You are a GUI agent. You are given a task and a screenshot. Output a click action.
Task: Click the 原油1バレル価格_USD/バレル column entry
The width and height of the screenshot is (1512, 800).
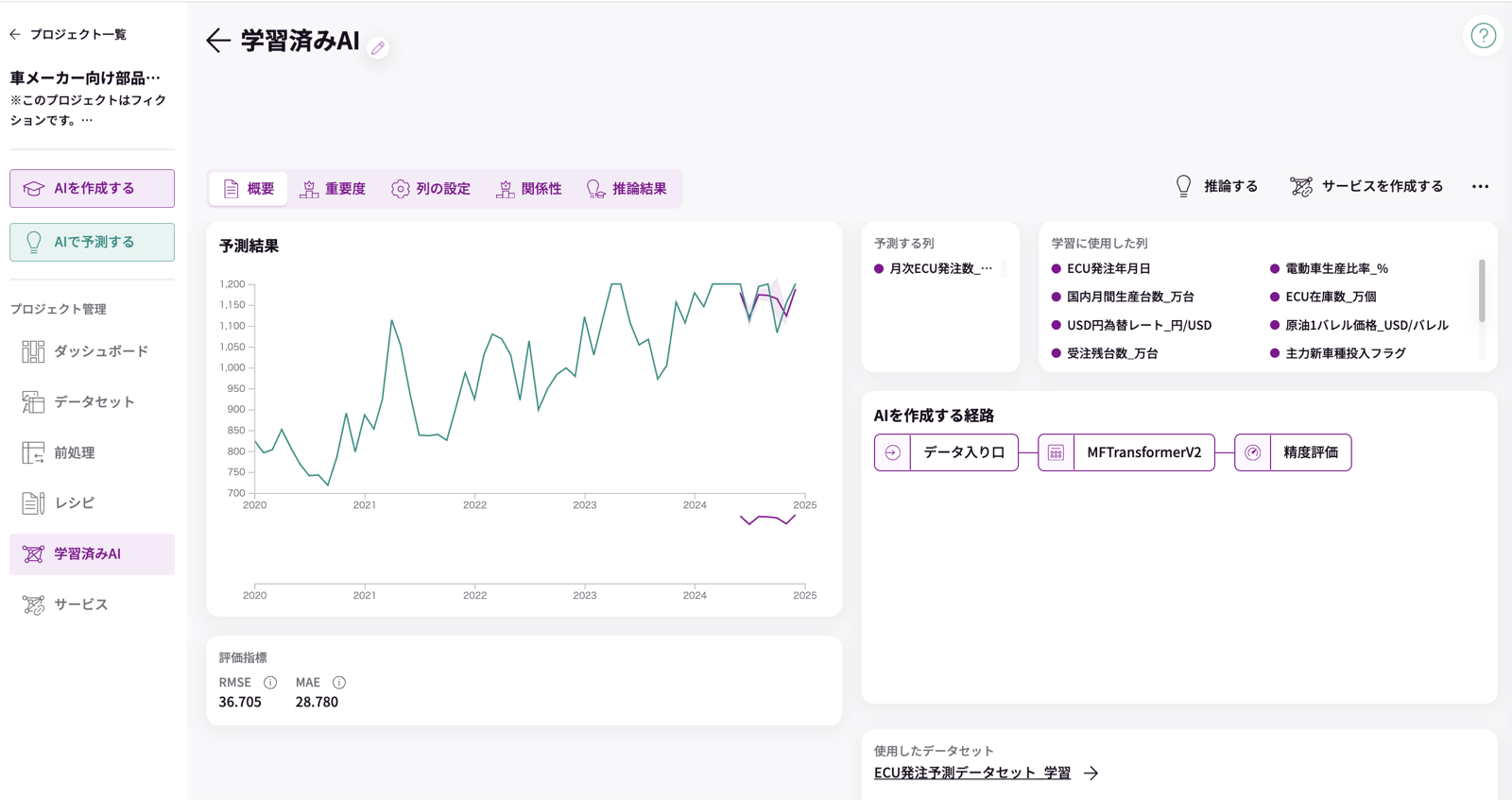click(1359, 325)
